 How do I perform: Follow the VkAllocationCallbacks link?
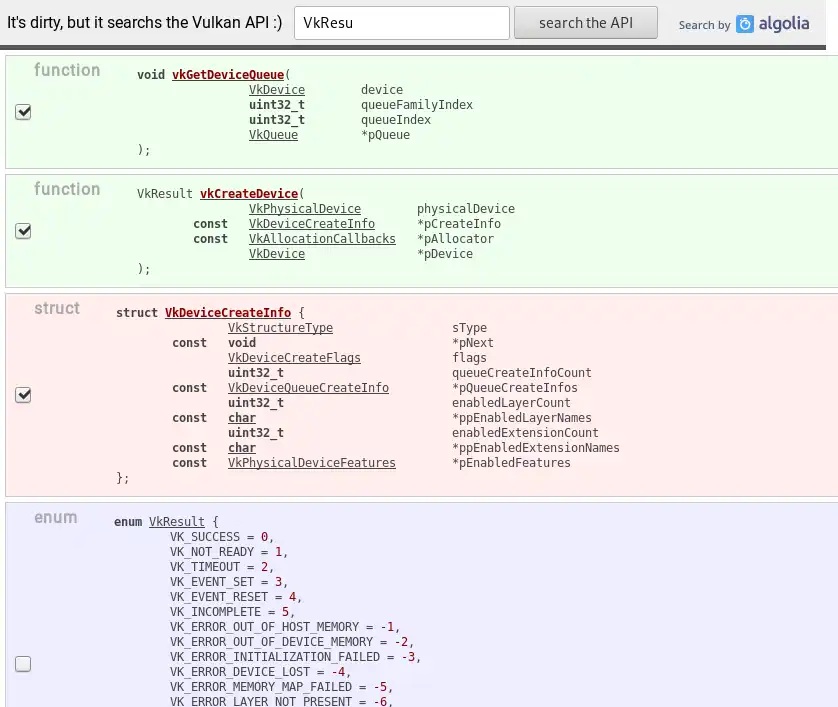[322, 238]
